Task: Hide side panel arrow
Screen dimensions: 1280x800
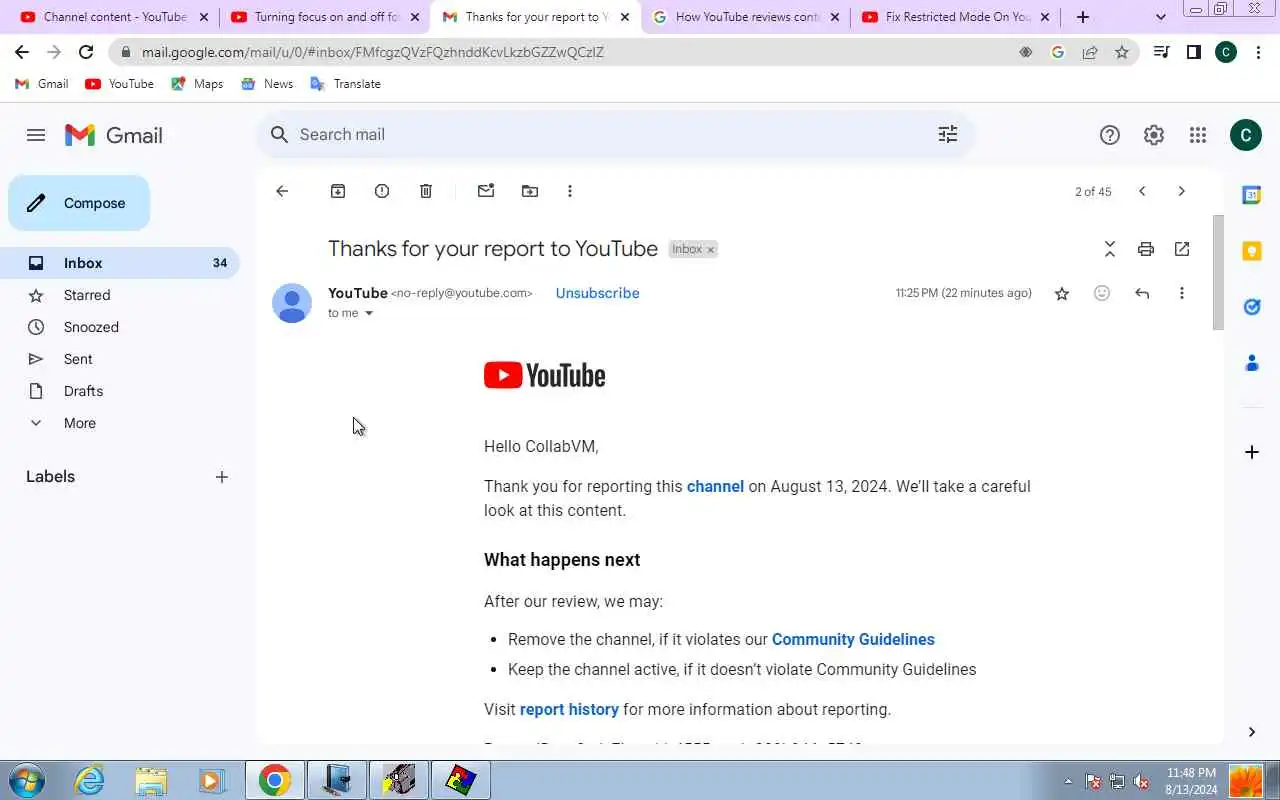Action: (1252, 732)
